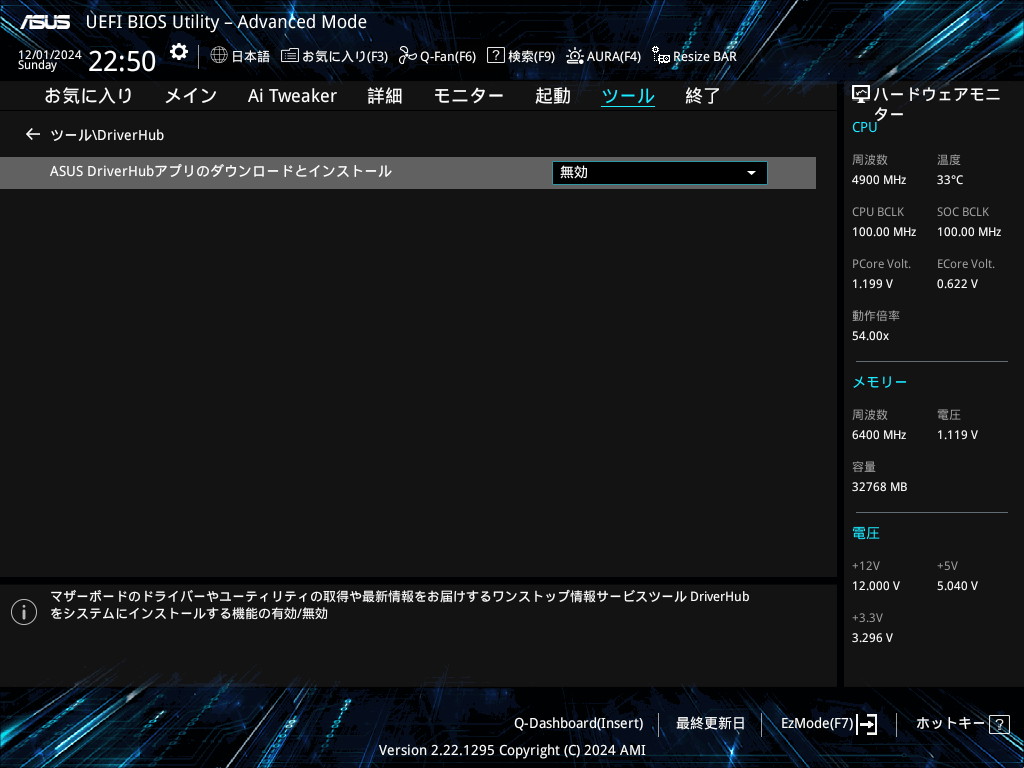Go back using the left arrow
Screen dimensions: 1024x768
pyautogui.click(x=33, y=135)
